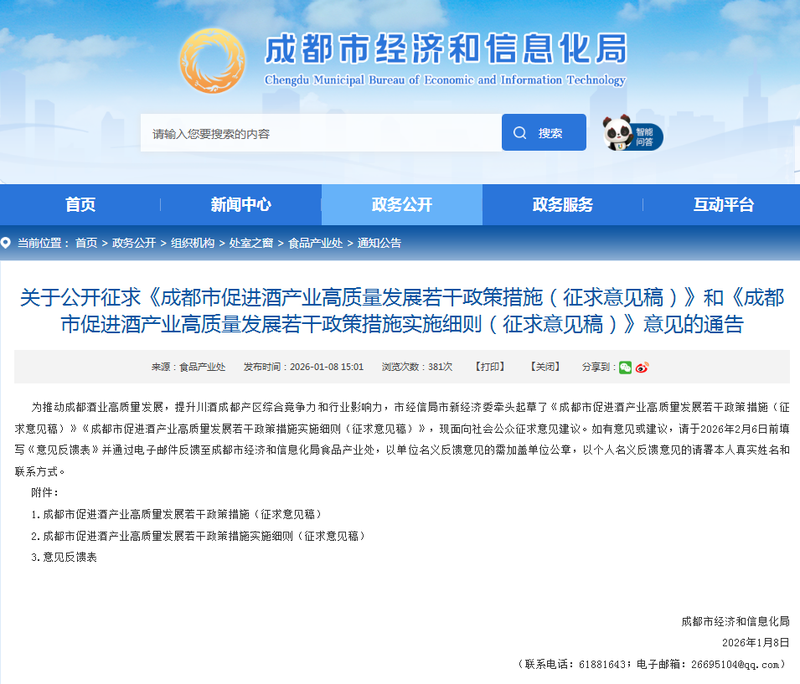The width and height of the screenshot is (800, 684).
Task: Open the 新闻中心 navigation tab
Action: coord(240,205)
